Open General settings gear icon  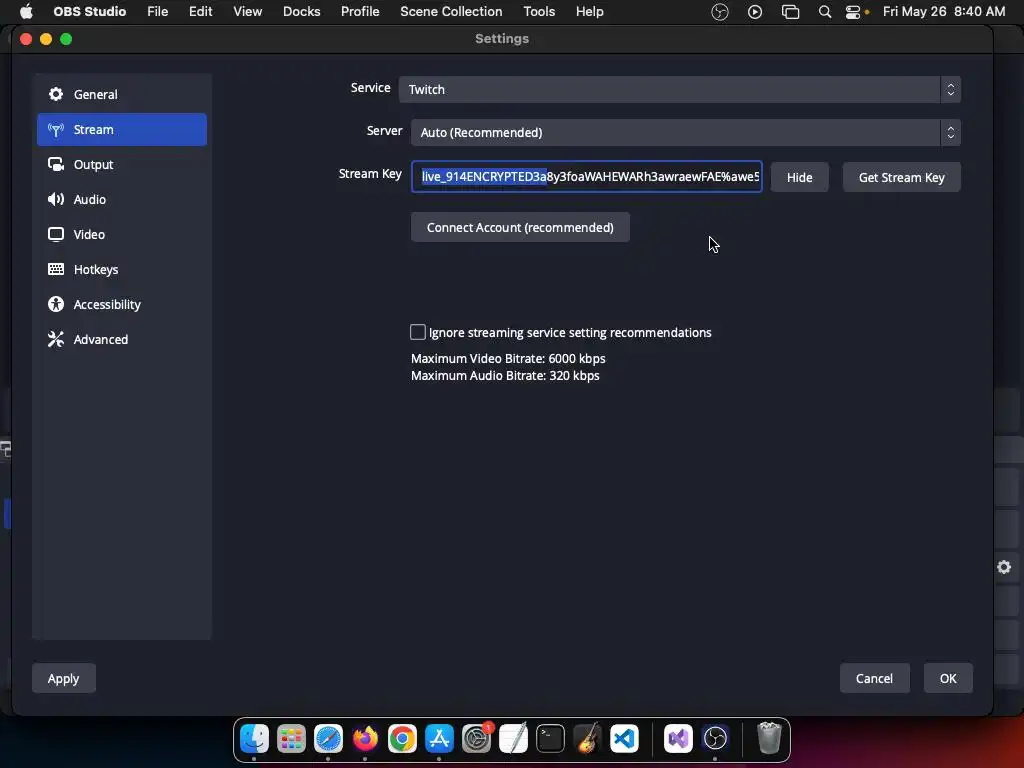[56, 94]
